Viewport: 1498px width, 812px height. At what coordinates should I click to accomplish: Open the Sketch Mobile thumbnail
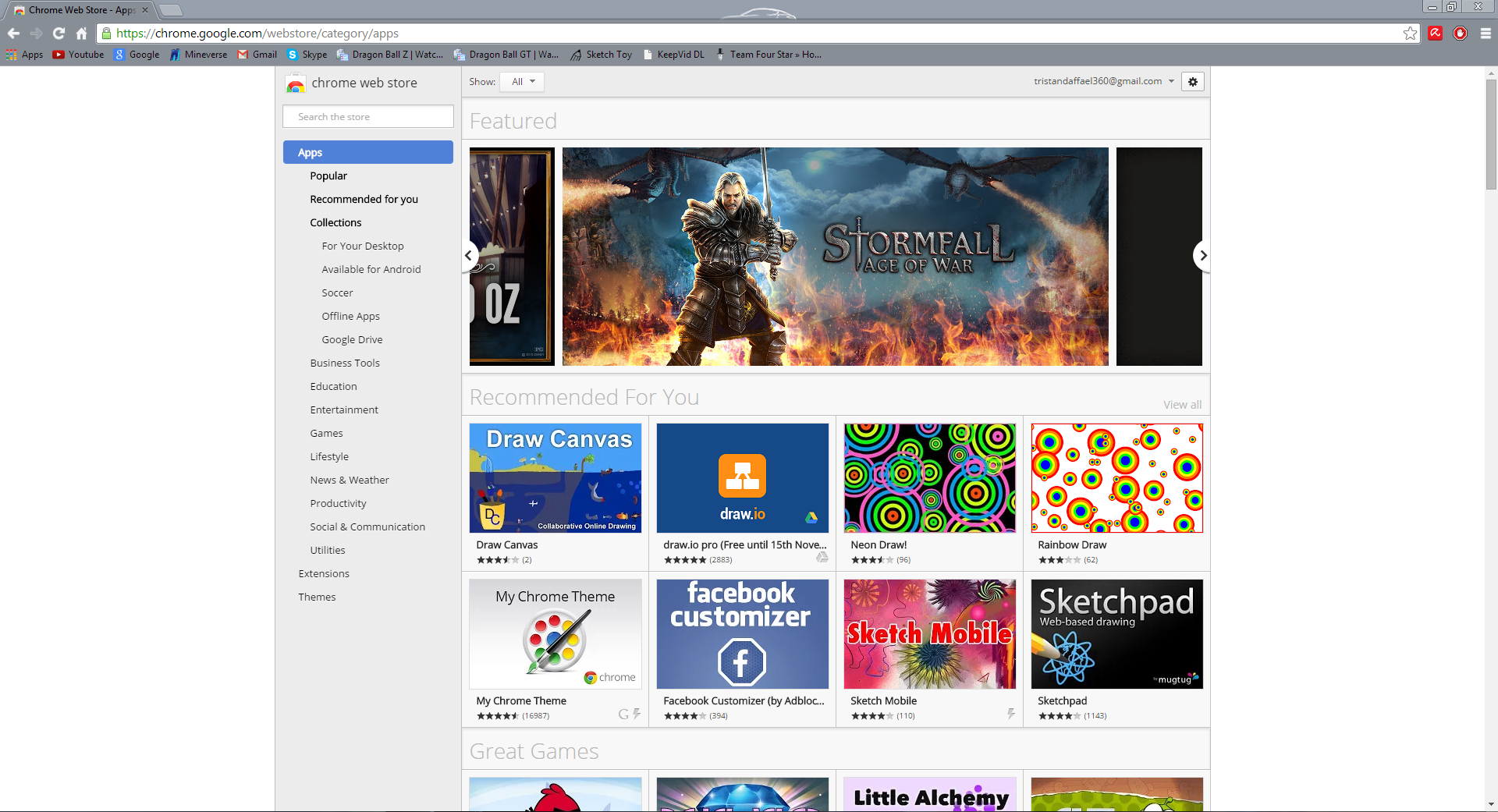pyautogui.click(x=930, y=634)
